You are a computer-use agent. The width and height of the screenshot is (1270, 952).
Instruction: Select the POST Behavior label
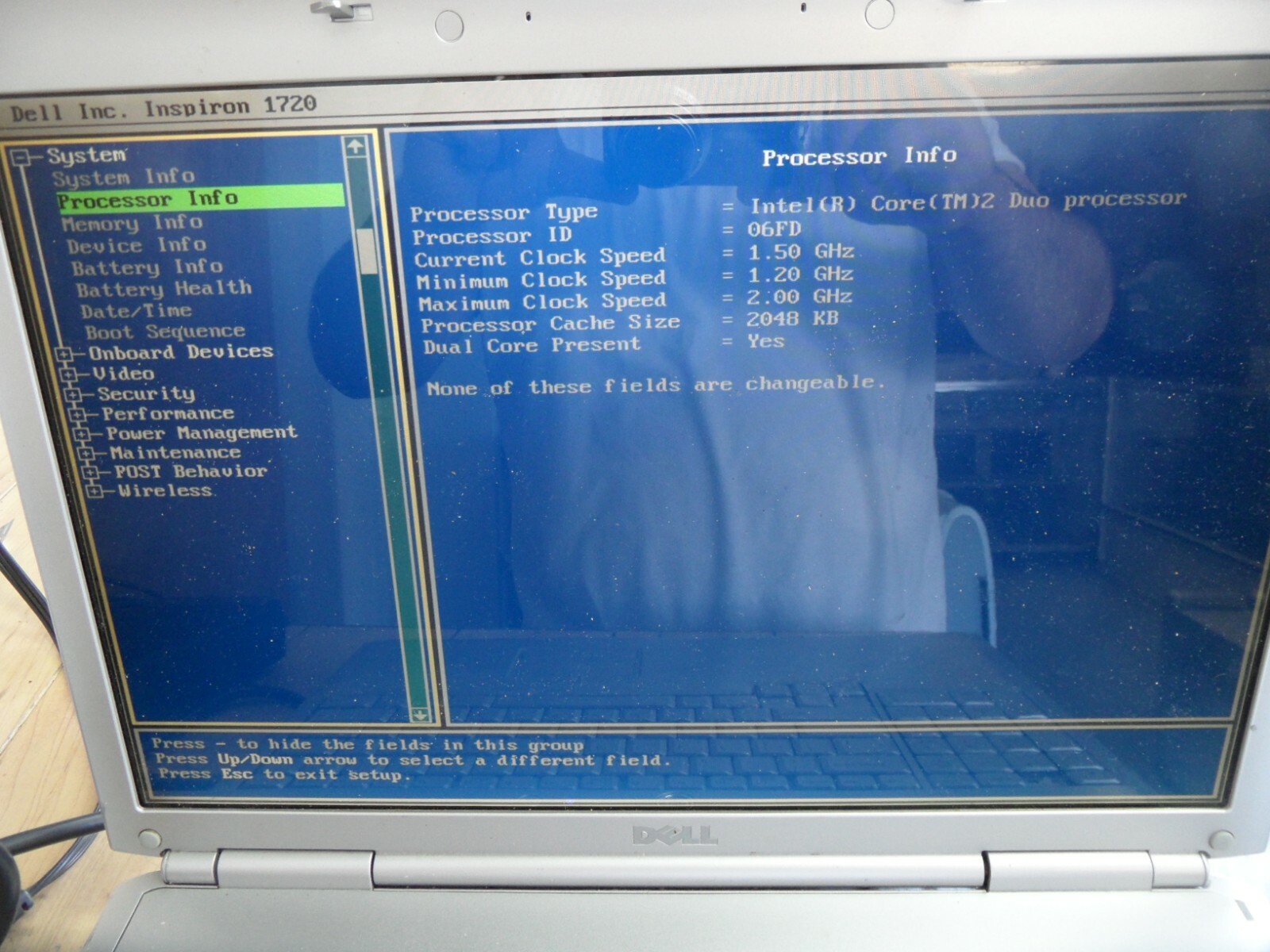[x=190, y=471]
